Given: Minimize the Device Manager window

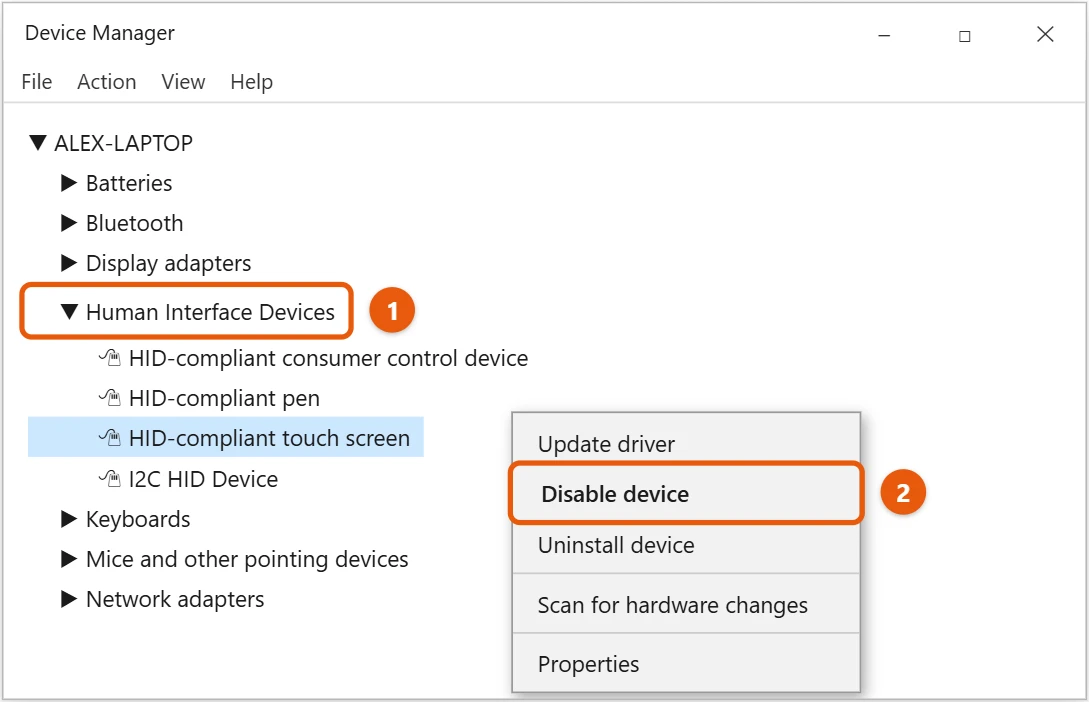Looking at the screenshot, I should pyautogui.click(x=884, y=35).
